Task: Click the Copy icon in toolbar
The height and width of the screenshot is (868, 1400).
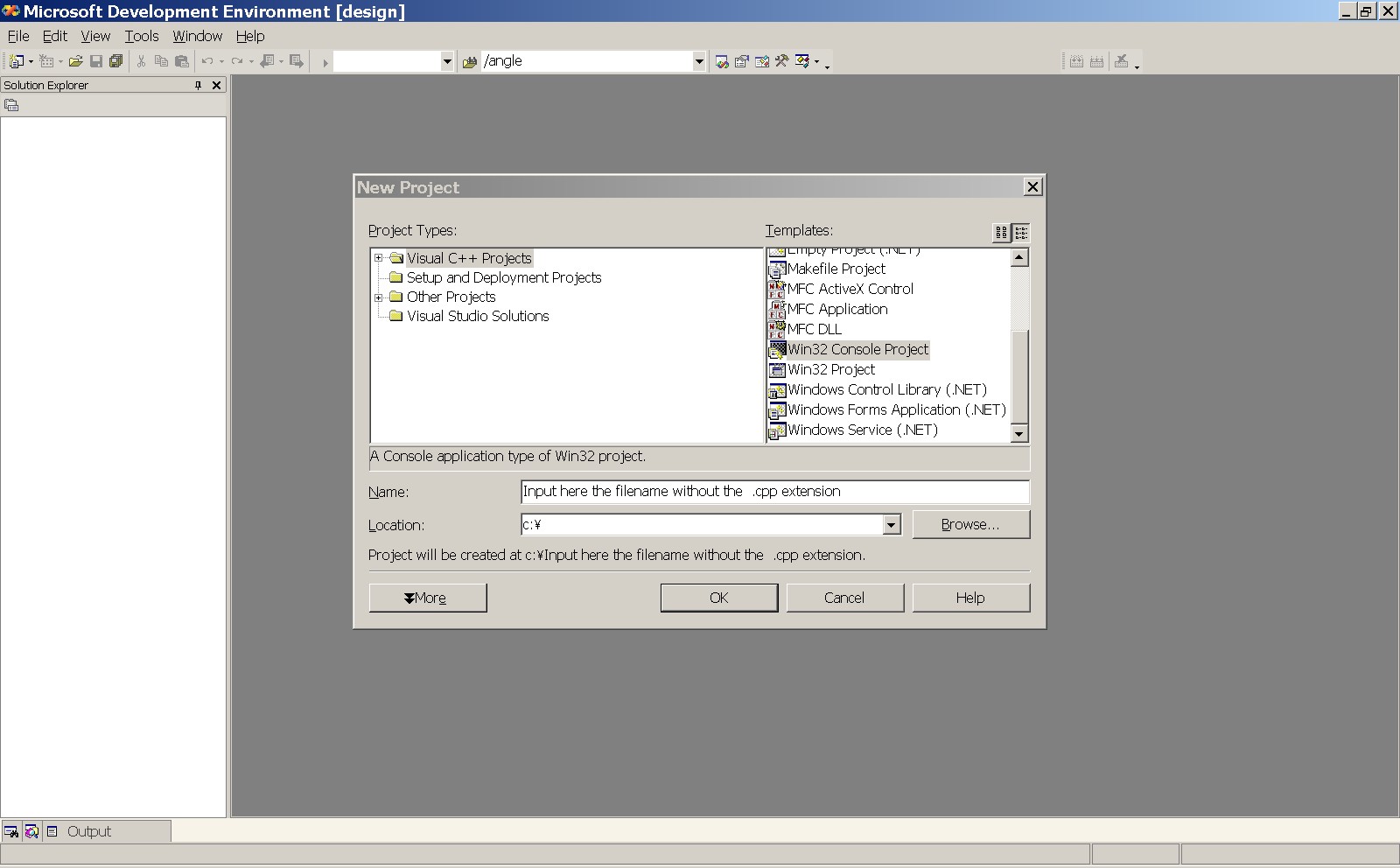Action: click(161, 61)
